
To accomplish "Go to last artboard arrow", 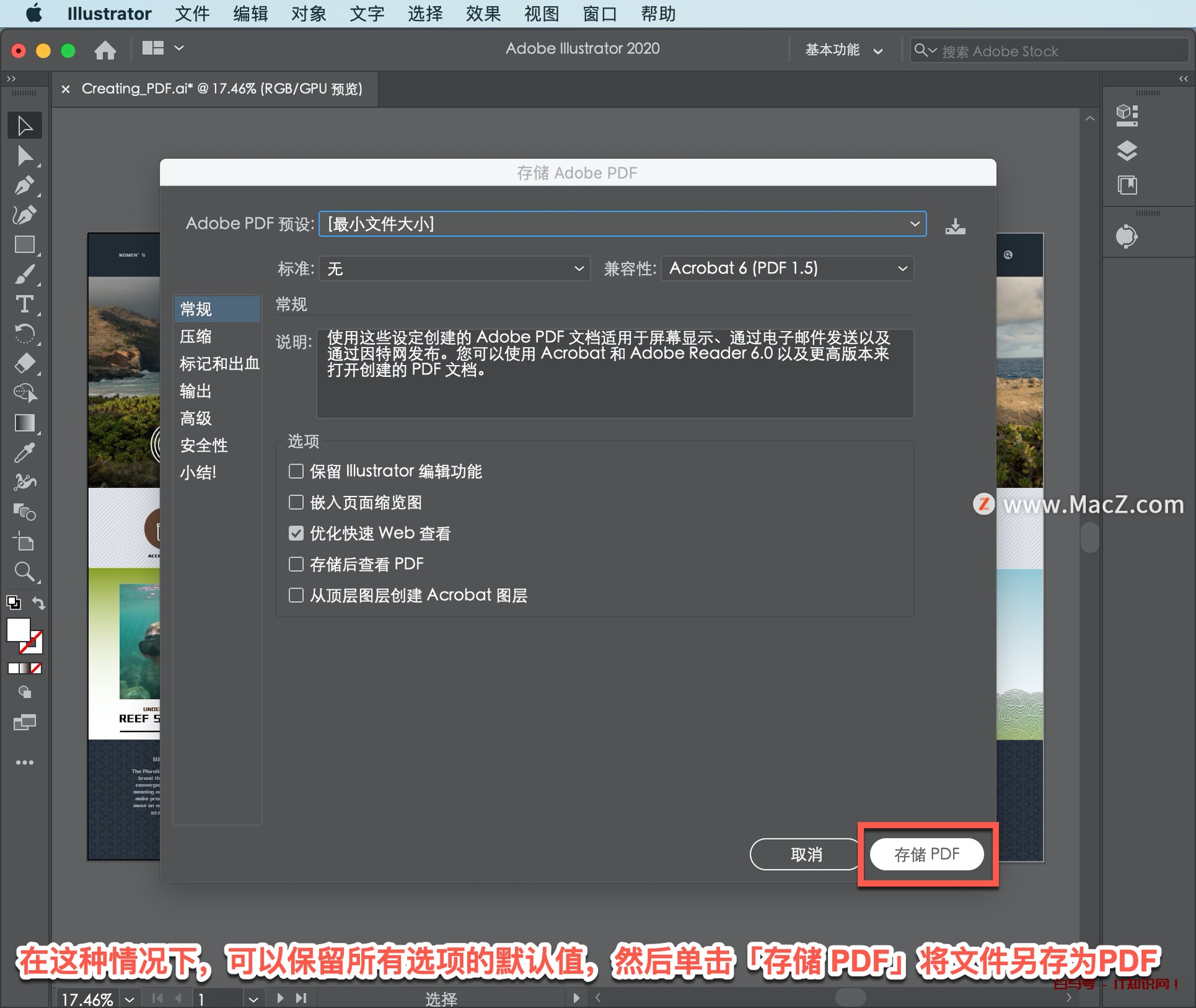I will (x=301, y=999).
